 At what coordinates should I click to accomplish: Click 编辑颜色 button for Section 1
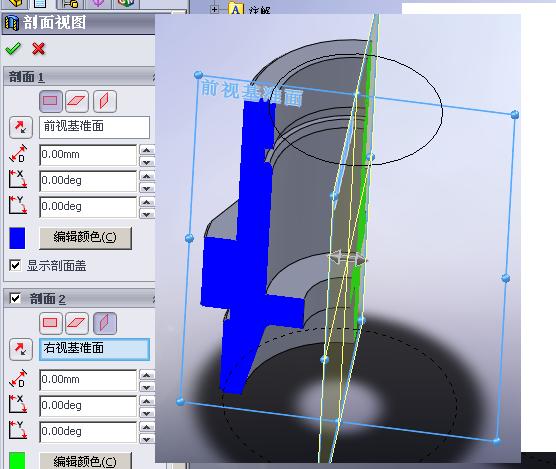85,238
